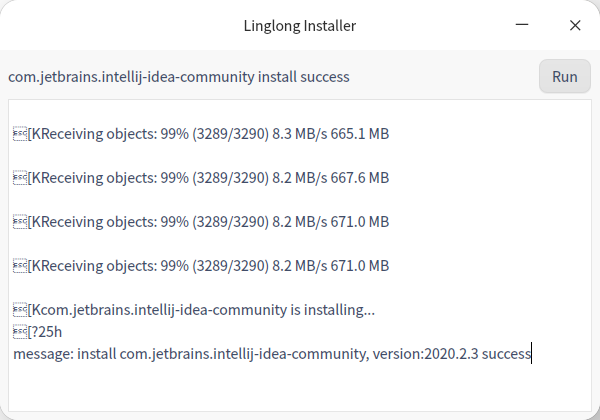Image resolution: width=600 pixels, height=420 pixels.
Task: Click the '?25h' escape sequence line
Action: tap(45, 332)
